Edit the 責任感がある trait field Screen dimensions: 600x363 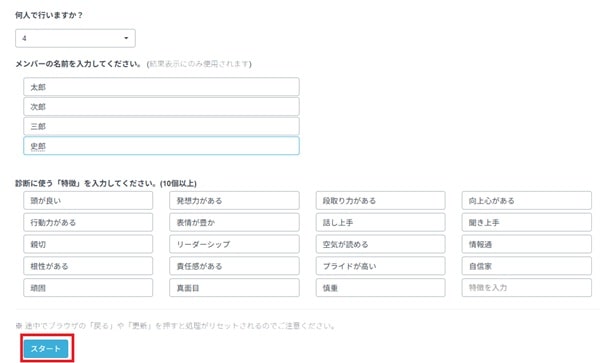234,266
